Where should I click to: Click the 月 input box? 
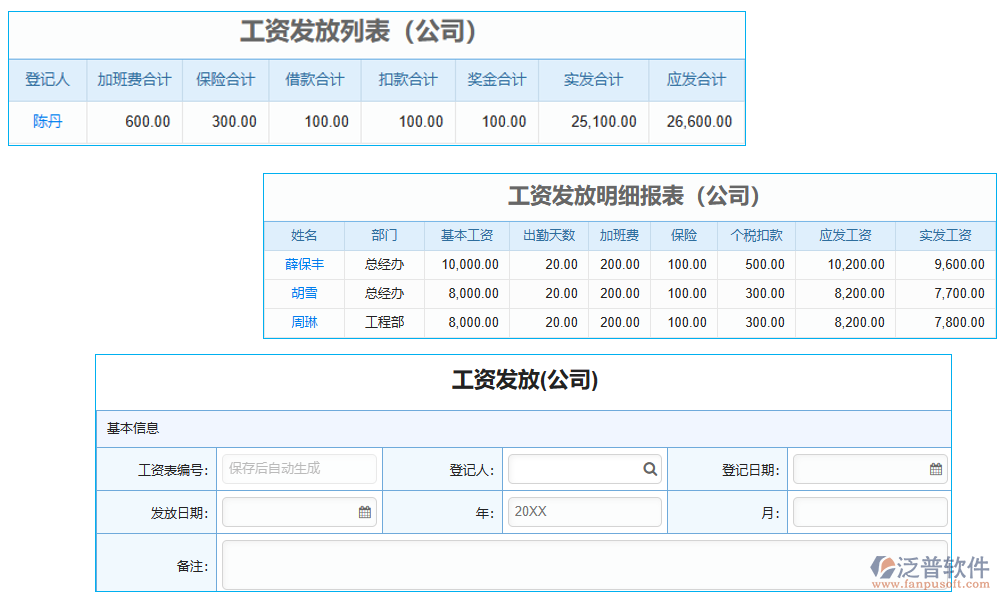pos(869,512)
